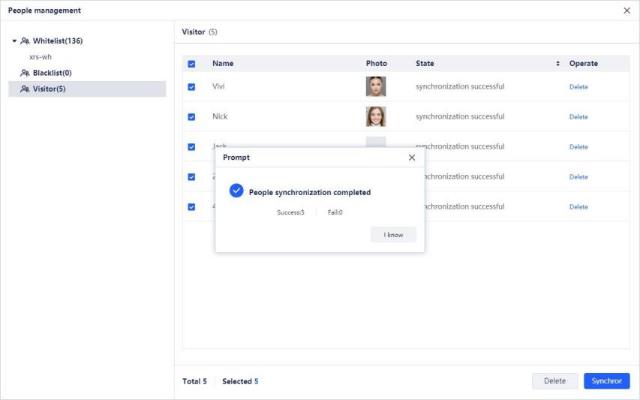This screenshot has width=640, height=400.
Task: Click the Blacklist group people icon
Action: click(x=25, y=73)
